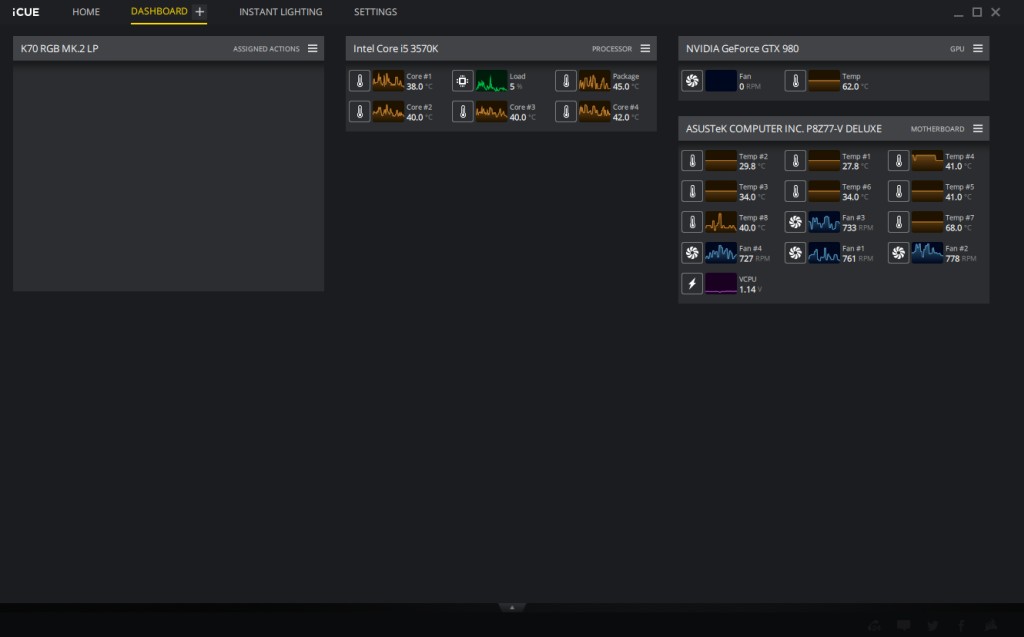Click the Package 45.0 °C reading
This screenshot has width=1024, height=637.
626,86
